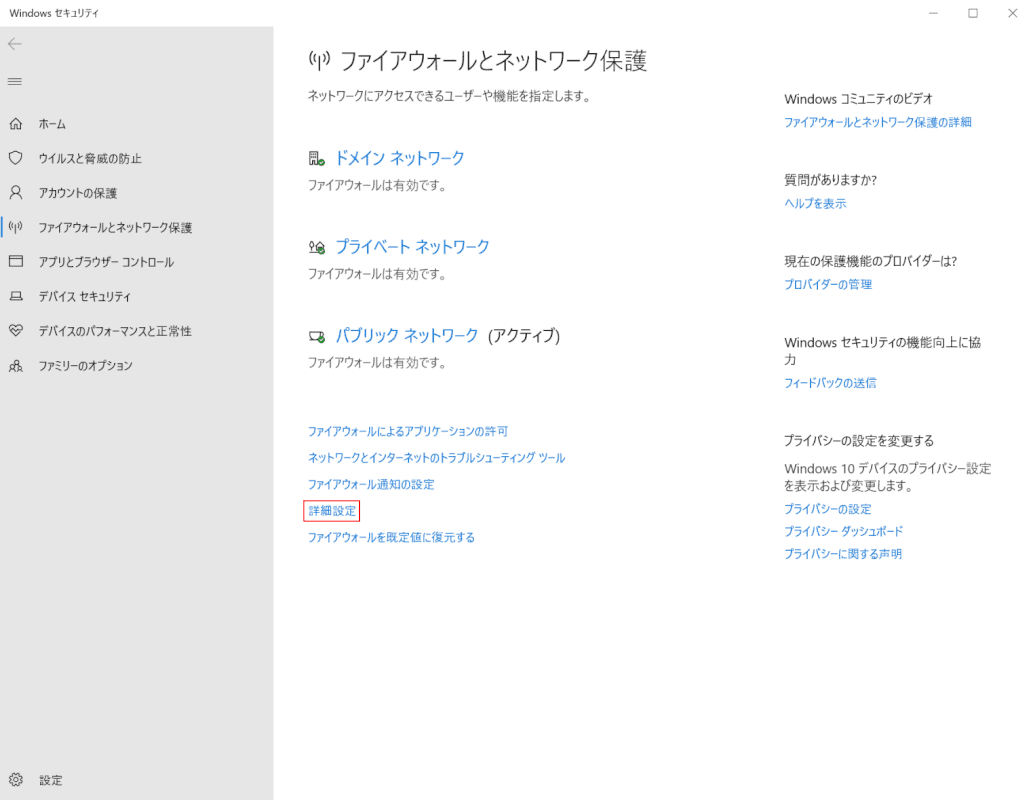The width and height of the screenshot is (1031, 800).
Task: Click ファイアウォールを既定値に復元する link
Action: pyautogui.click(x=391, y=537)
